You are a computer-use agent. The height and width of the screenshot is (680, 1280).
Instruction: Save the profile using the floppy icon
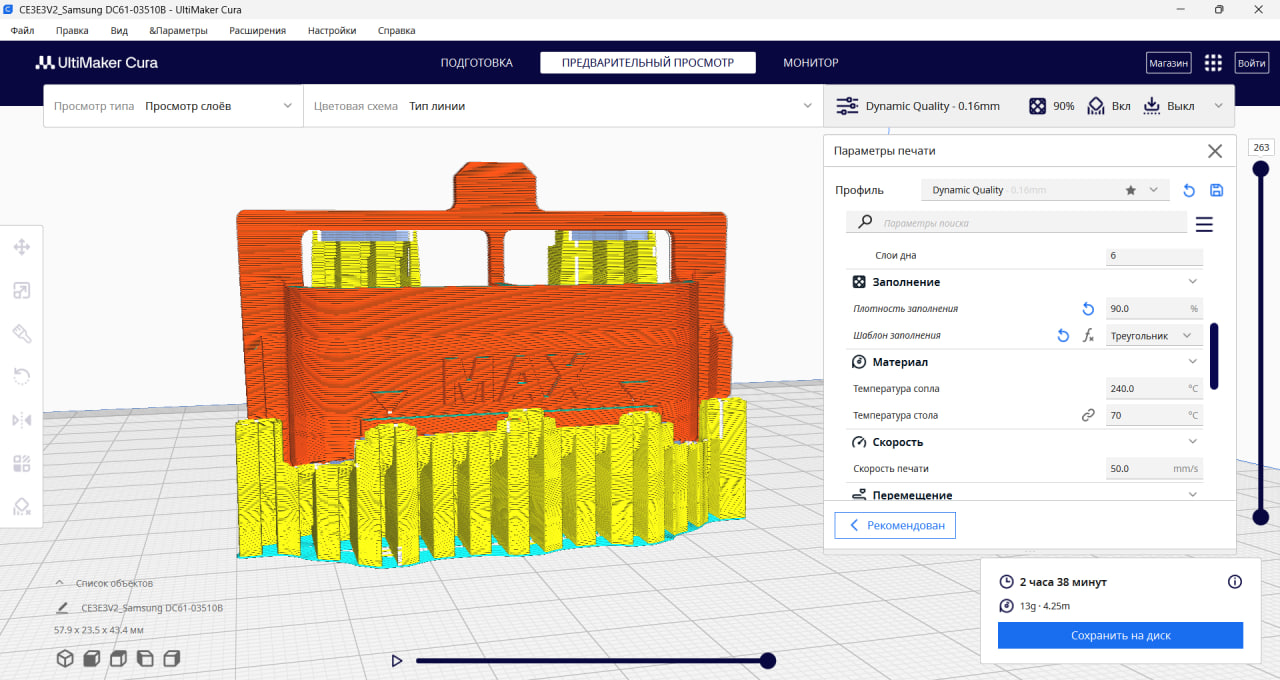[1217, 190]
